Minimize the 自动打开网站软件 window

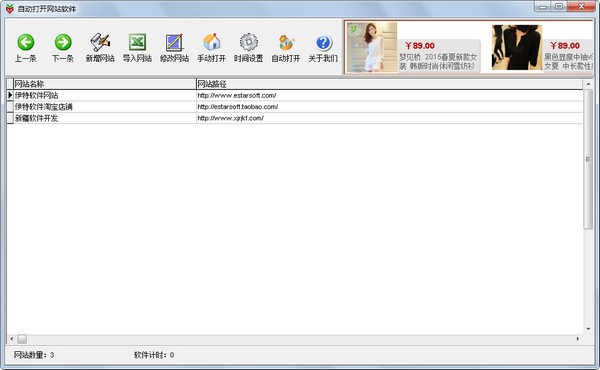(x=543, y=6)
